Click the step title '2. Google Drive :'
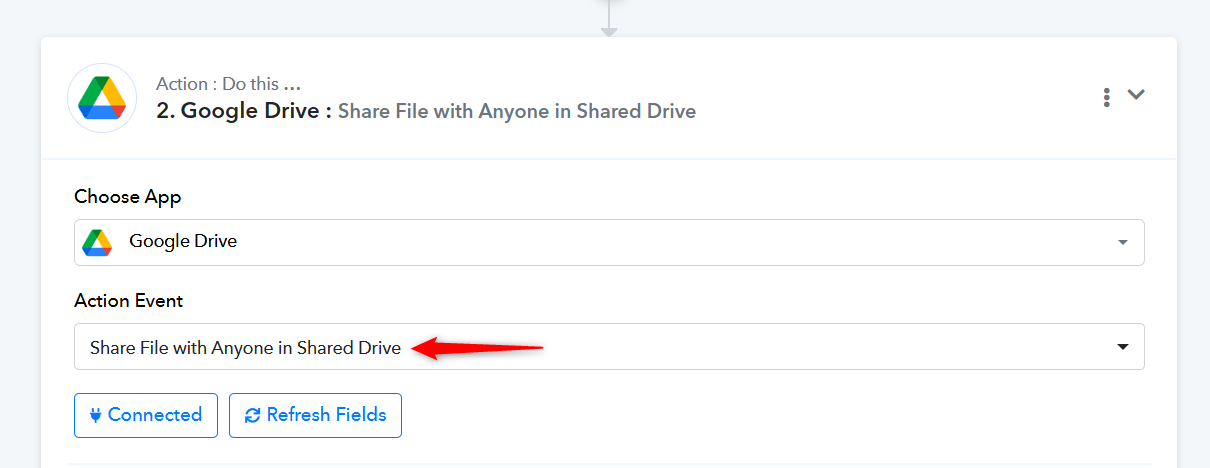 (244, 111)
